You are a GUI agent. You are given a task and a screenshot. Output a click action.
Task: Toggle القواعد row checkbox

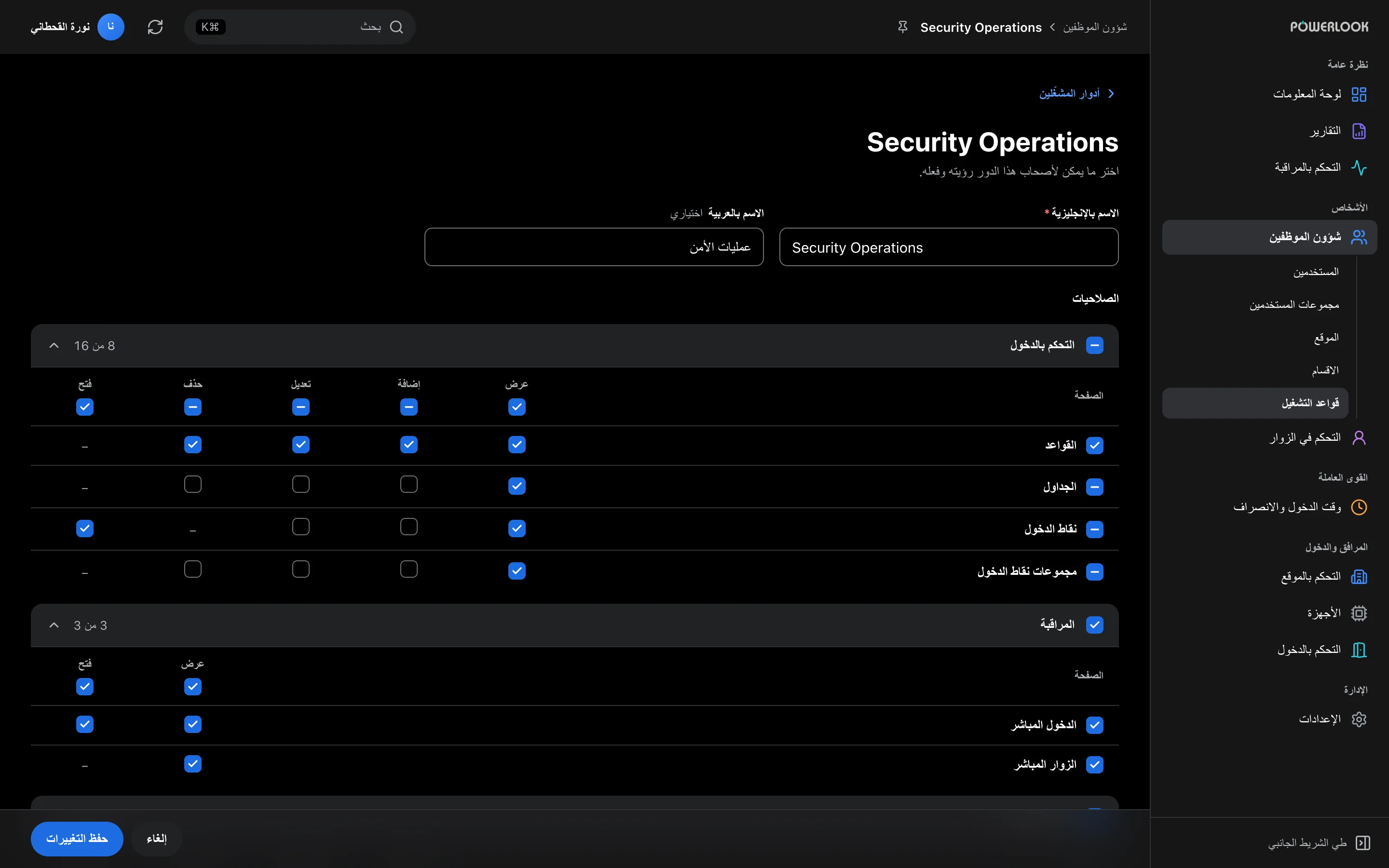point(1094,446)
